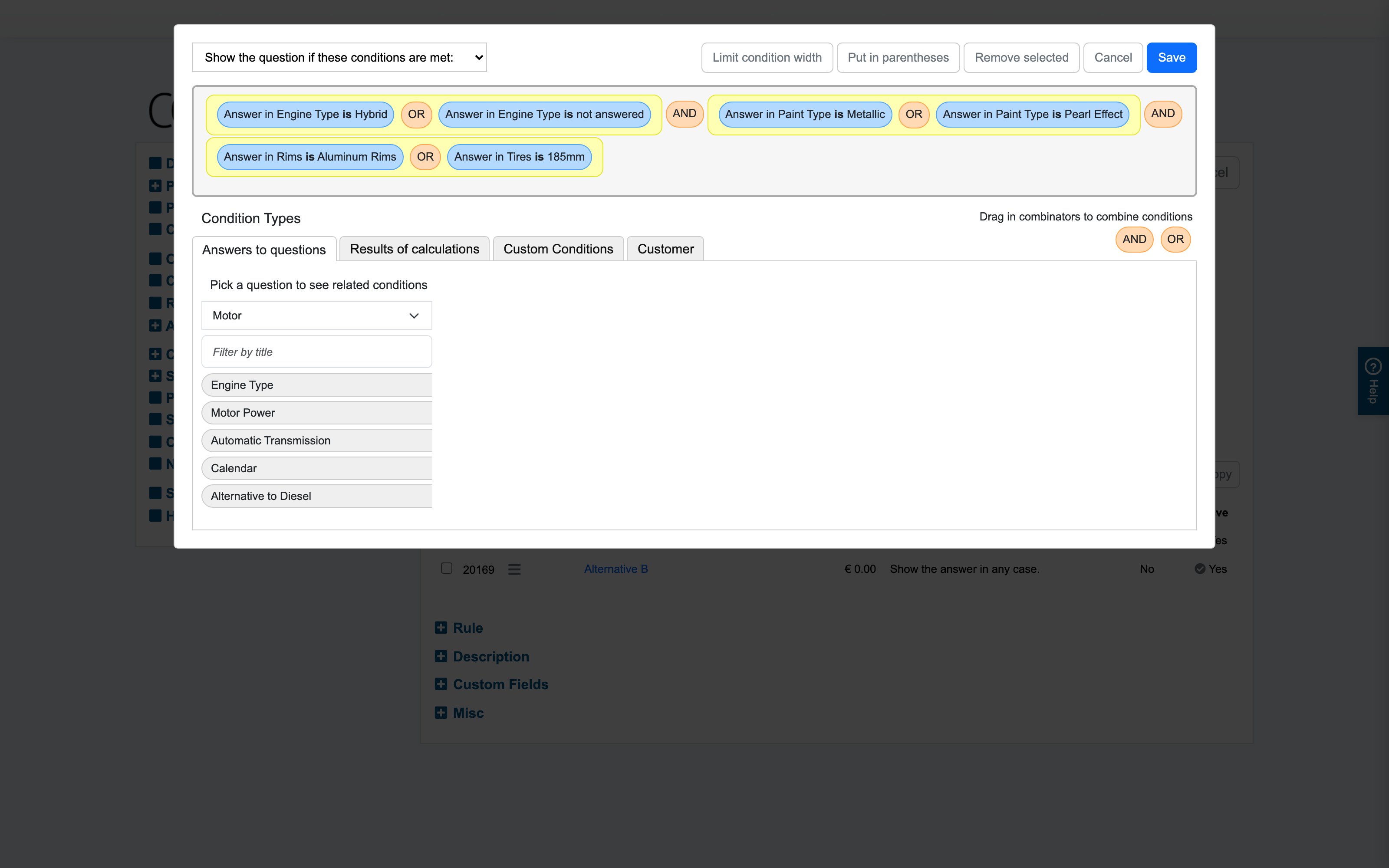Open the Motor question group dropdown
The image size is (1389, 868).
pyautogui.click(x=316, y=316)
